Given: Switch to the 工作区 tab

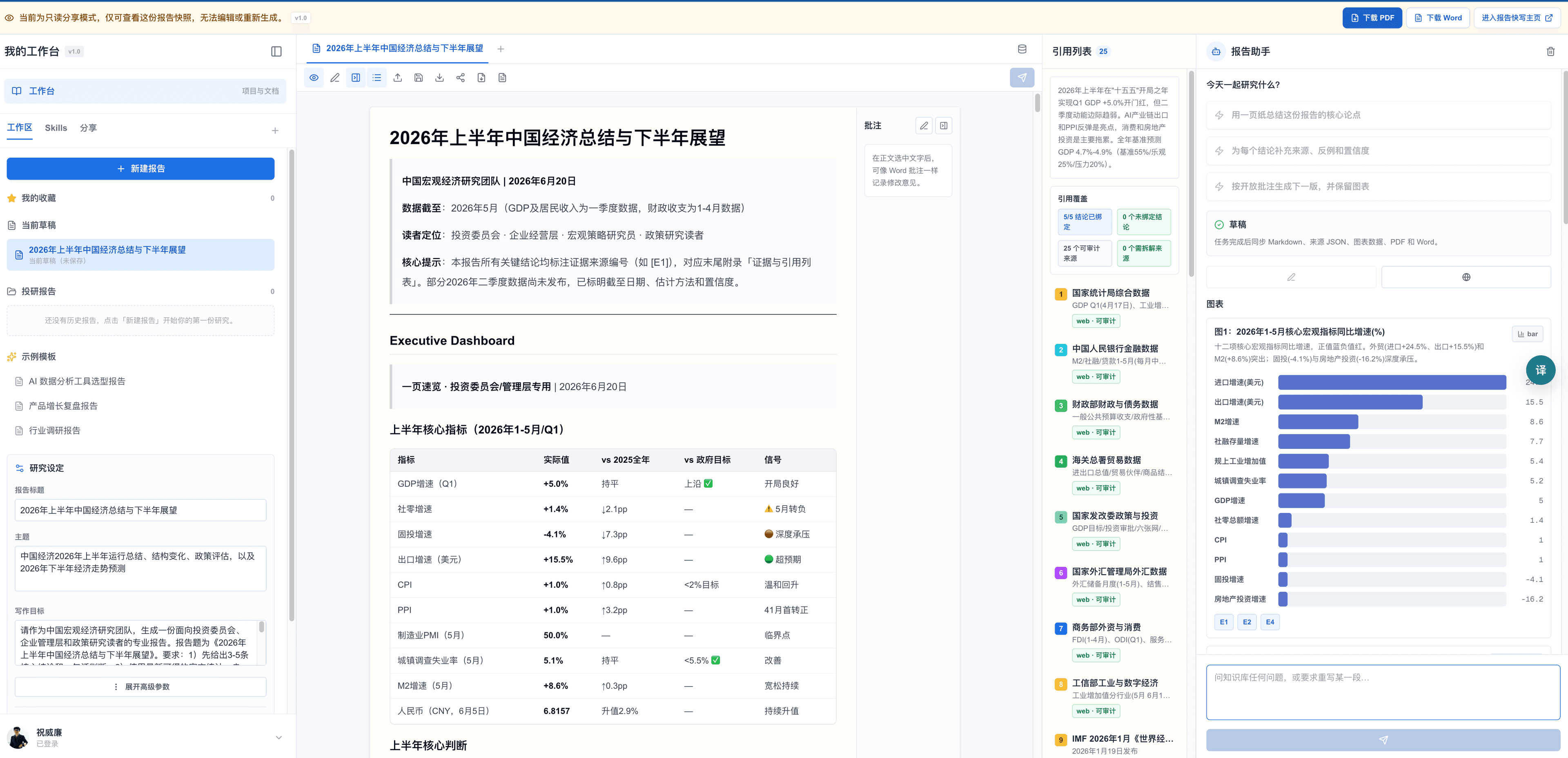Looking at the screenshot, I should pos(20,127).
